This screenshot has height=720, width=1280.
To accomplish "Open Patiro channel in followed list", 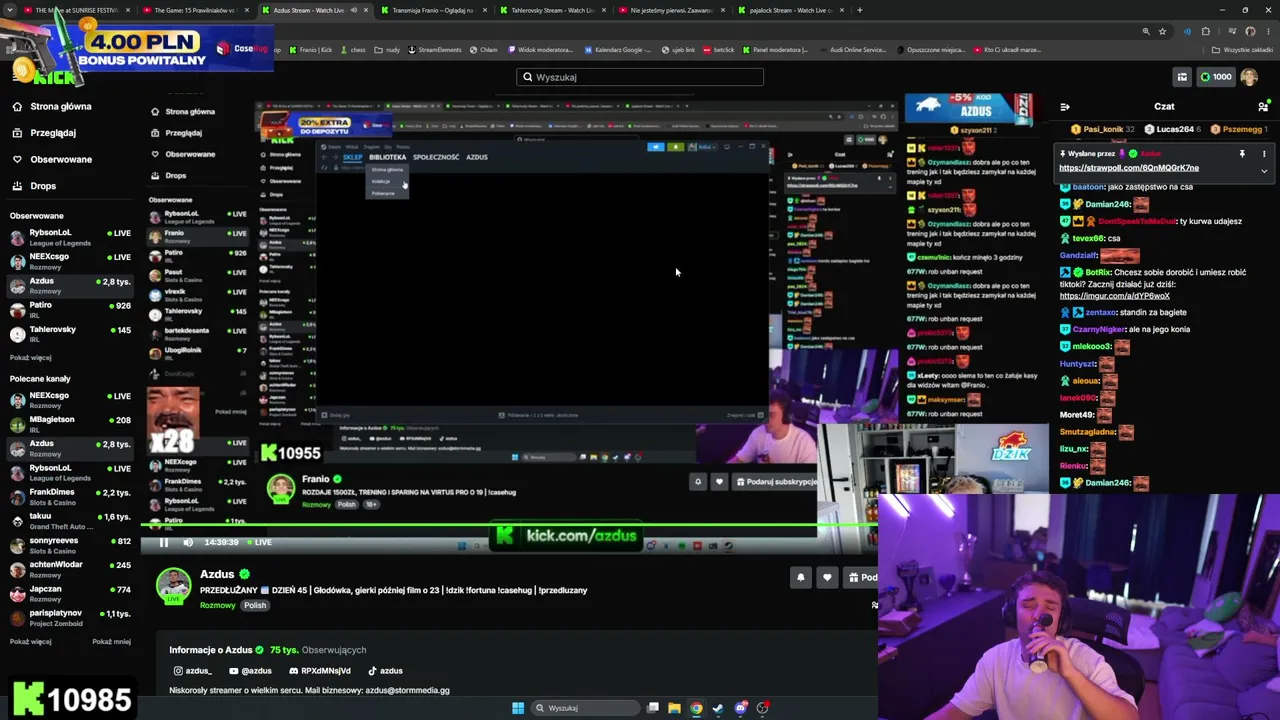I will pos(70,310).
